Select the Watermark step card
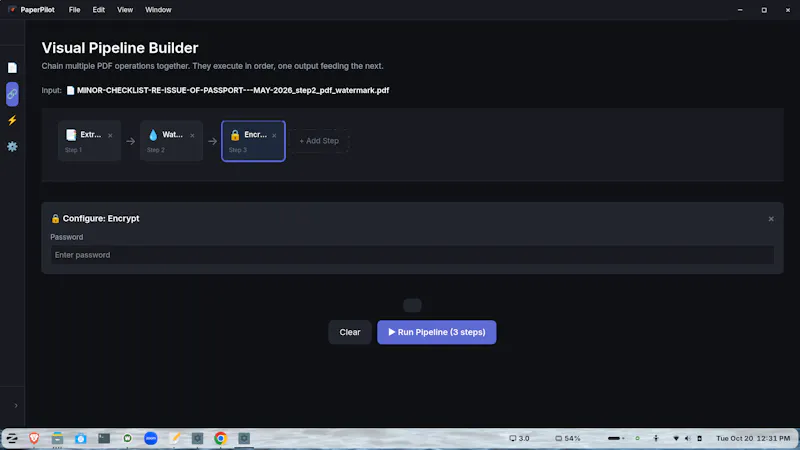 171,141
